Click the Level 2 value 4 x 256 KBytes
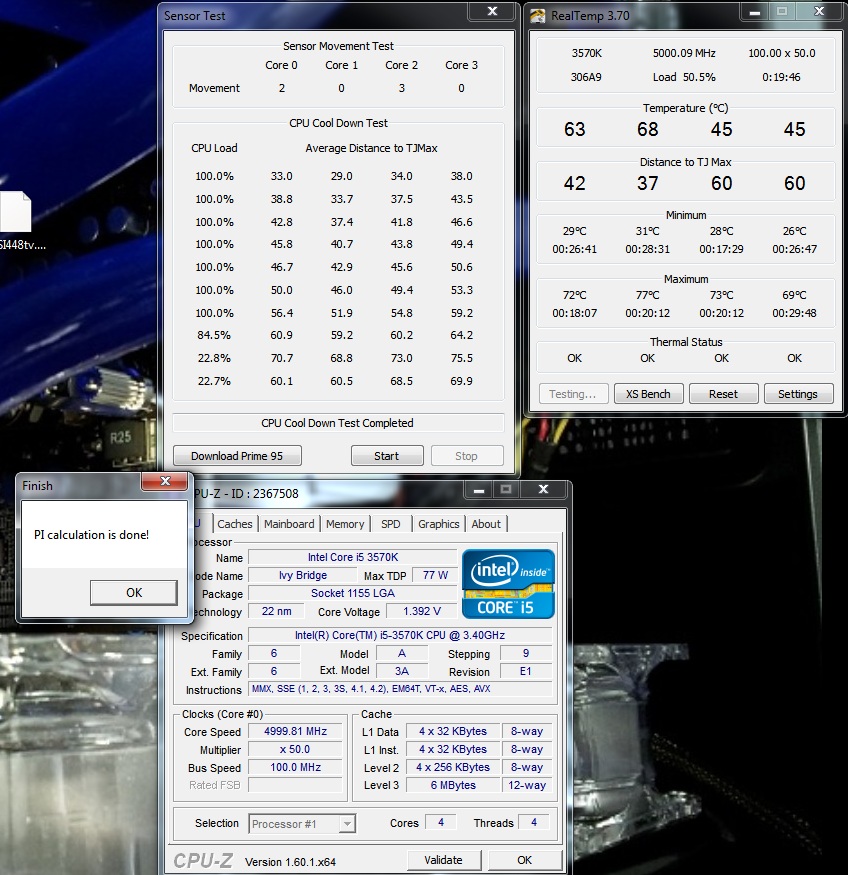 point(453,767)
